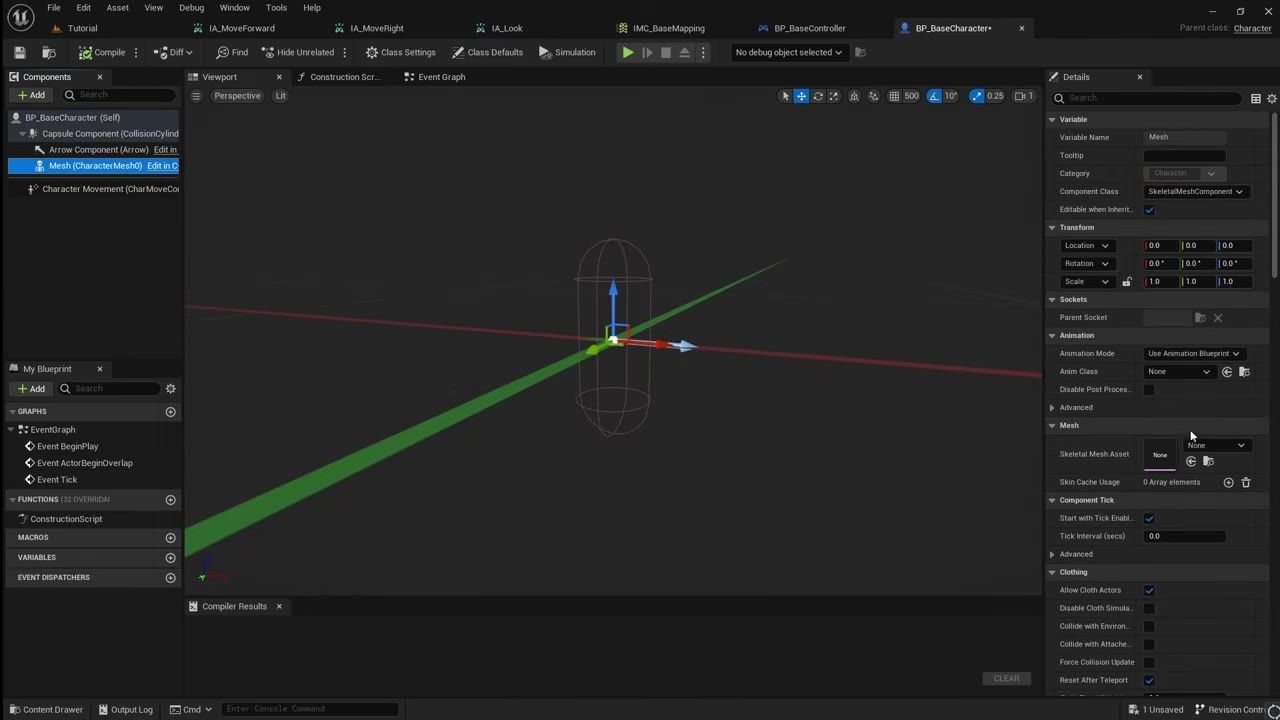Browse to Skeletal Mesh Asset in Content Browser
This screenshot has height=720, width=1280.
click(1208, 461)
